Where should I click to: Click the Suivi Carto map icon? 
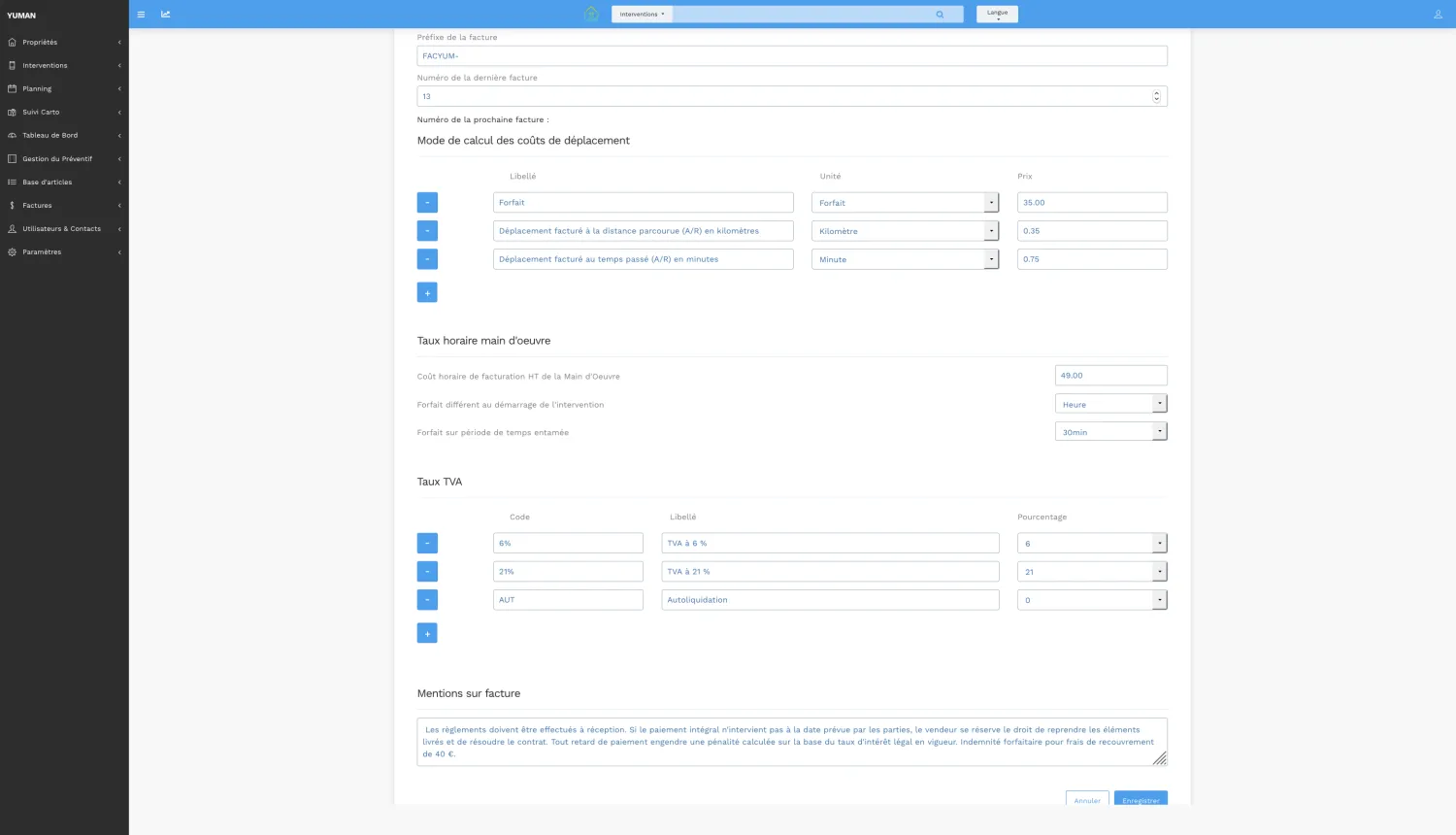click(12, 113)
